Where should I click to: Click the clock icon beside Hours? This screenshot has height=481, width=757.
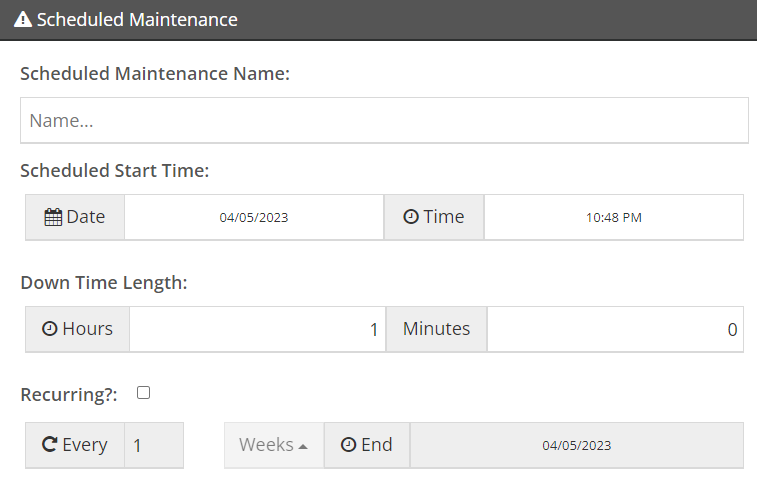(x=50, y=328)
